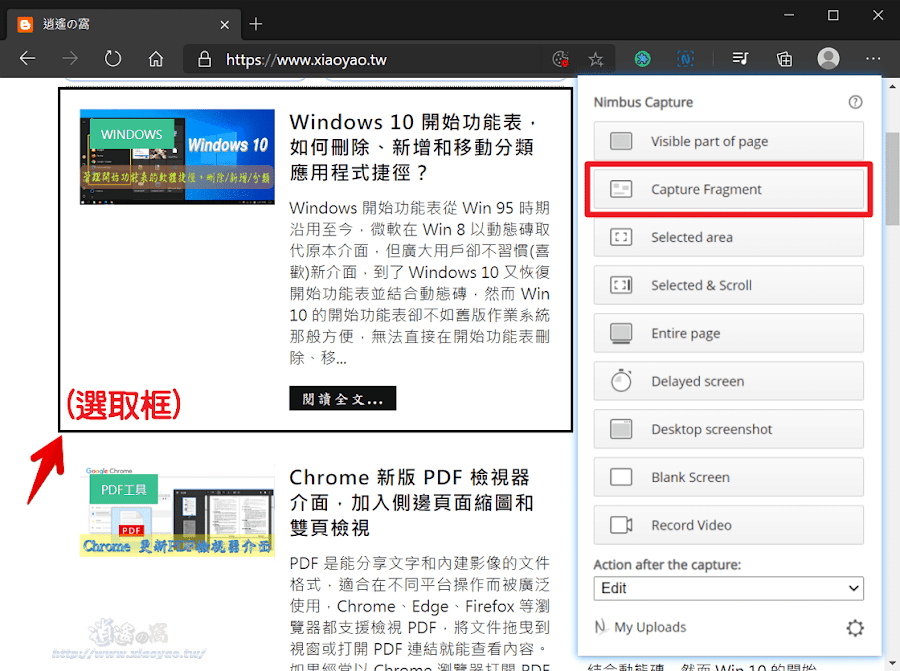Open a new browser tab

point(256,24)
